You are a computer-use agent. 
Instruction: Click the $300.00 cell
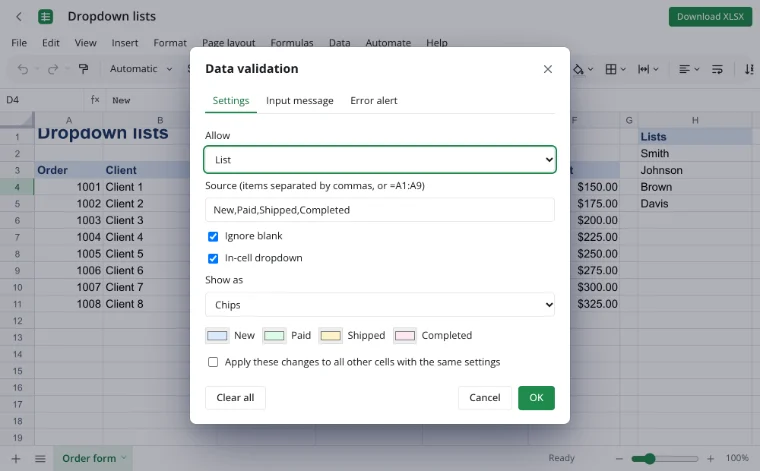tap(595, 287)
